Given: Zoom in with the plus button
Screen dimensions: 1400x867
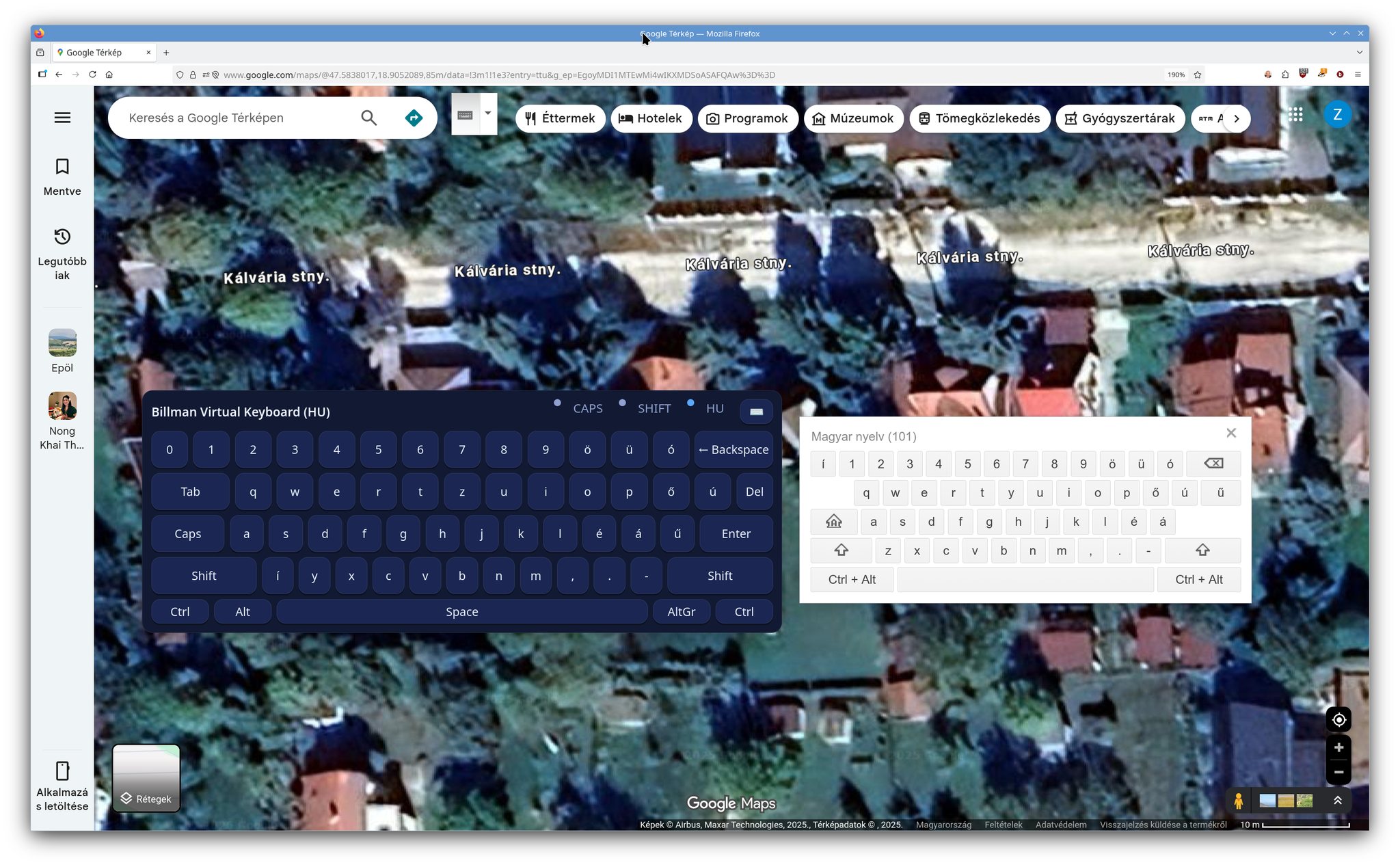Looking at the screenshot, I should pyautogui.click(x=1338, y=747).
